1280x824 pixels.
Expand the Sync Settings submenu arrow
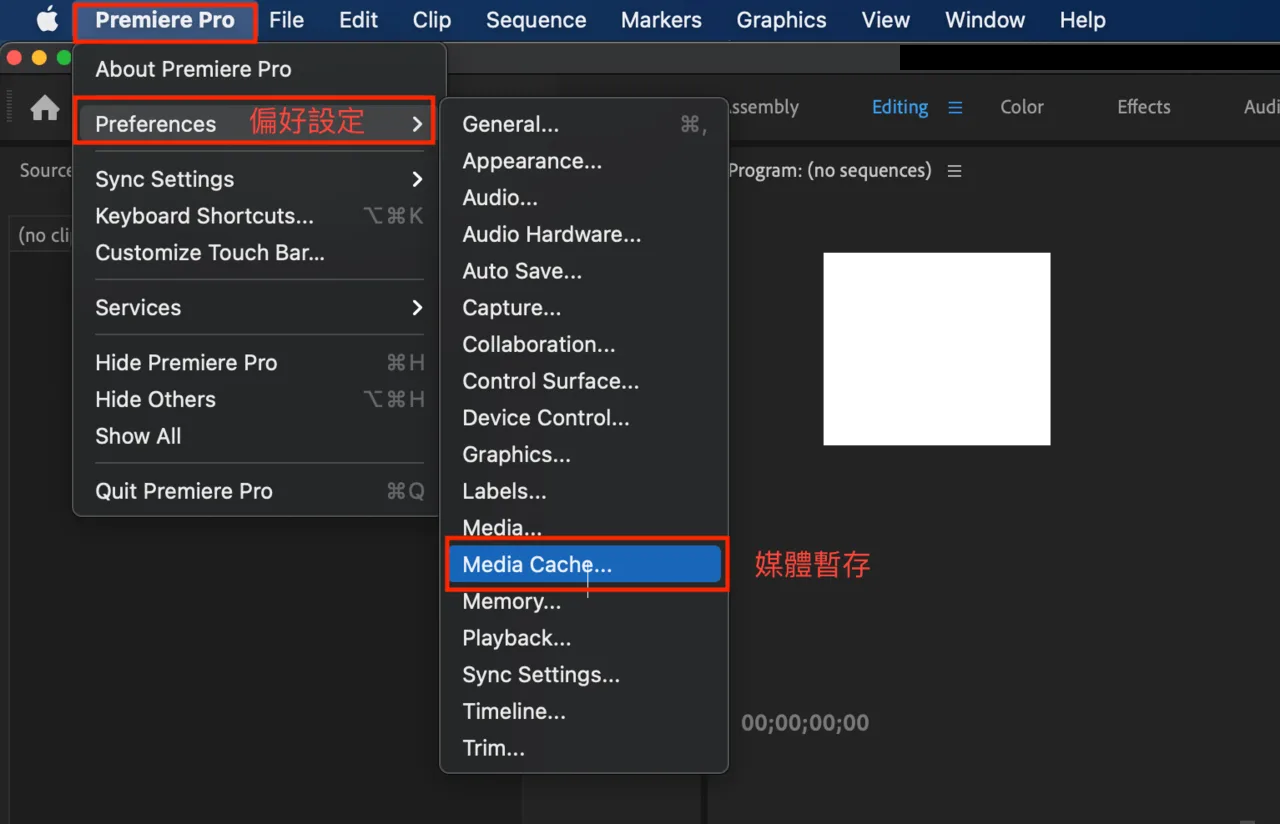(x=417, y=179)
